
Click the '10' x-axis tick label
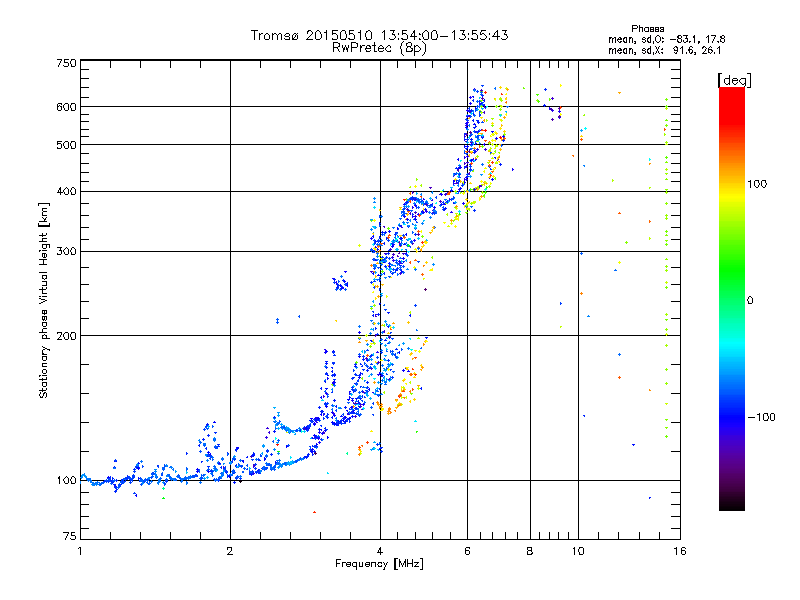pos(578,551)
